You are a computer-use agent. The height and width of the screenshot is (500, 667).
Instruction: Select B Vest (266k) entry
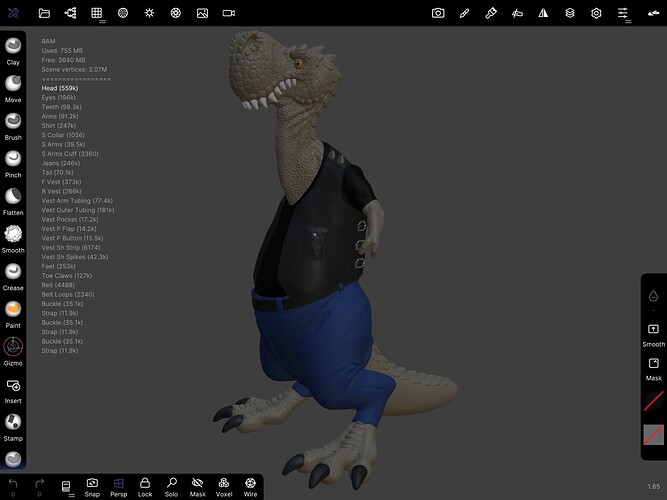coord(61,191)
